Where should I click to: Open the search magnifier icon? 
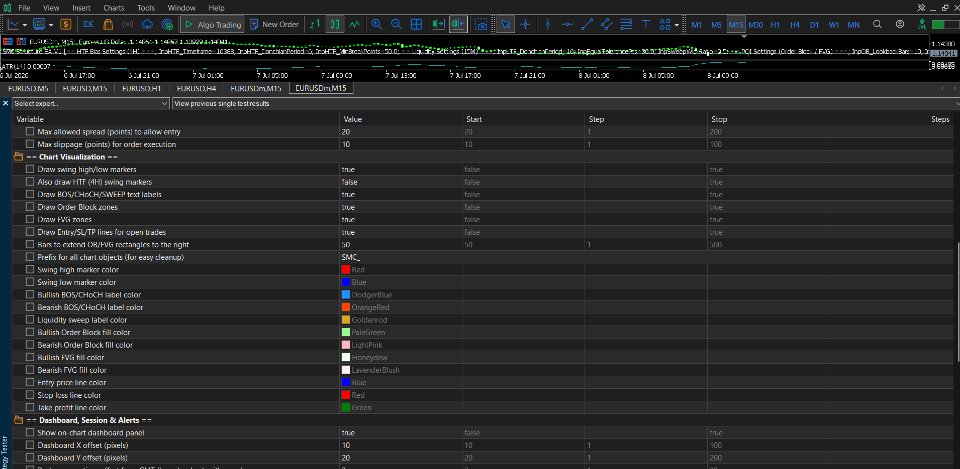click(877, 24)
